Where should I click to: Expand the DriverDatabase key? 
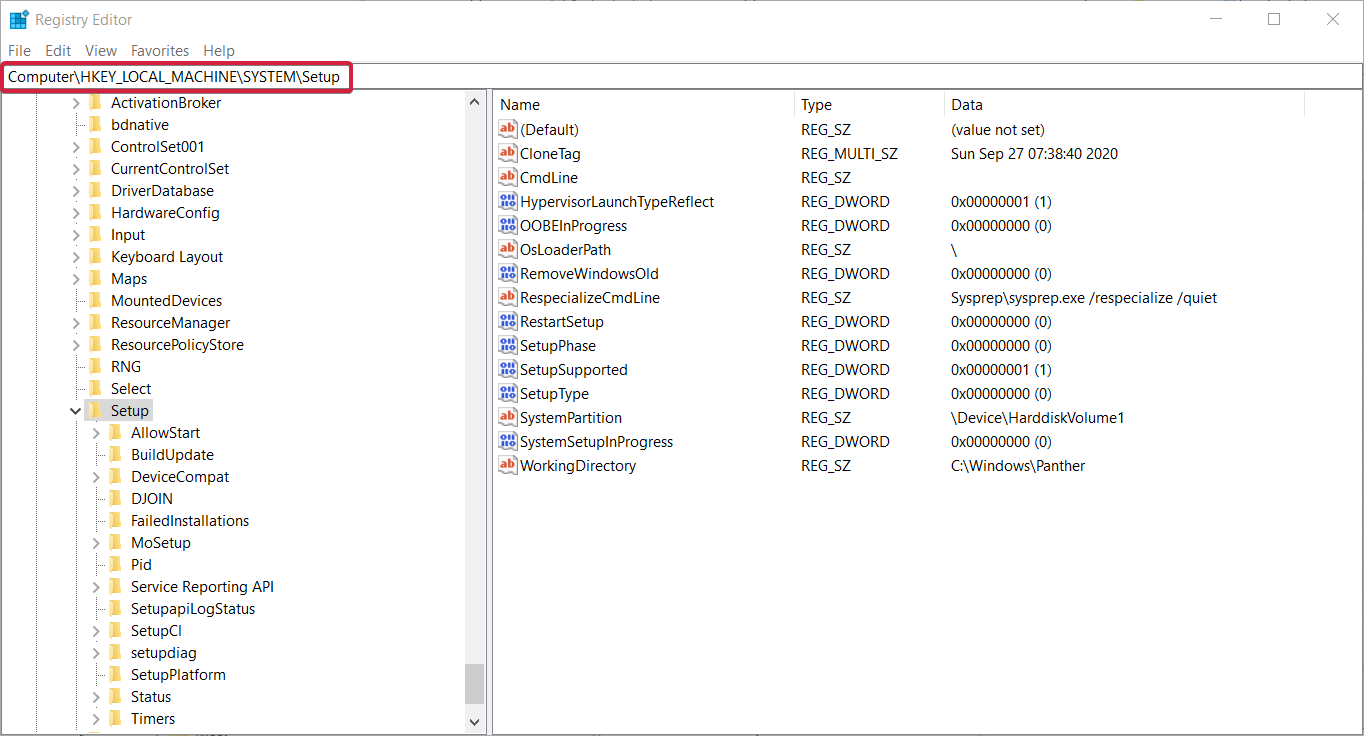[76, 191]
